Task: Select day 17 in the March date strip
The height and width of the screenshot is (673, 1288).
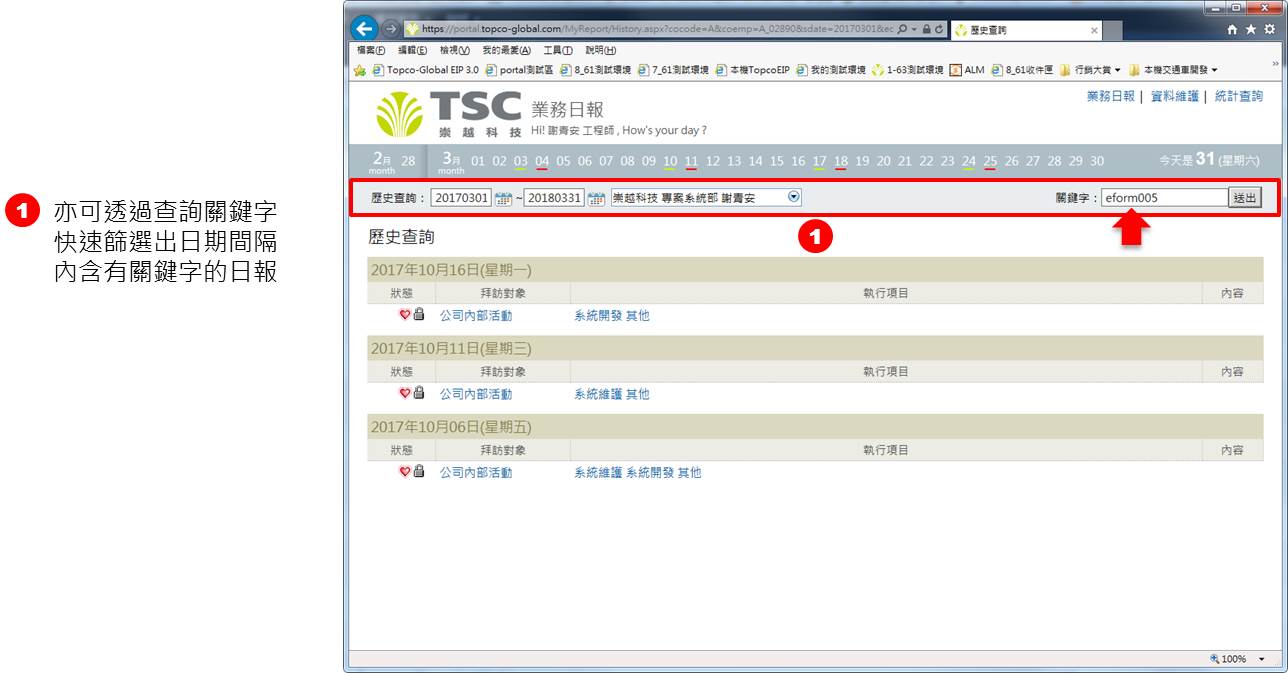Action: coord(819,161)
